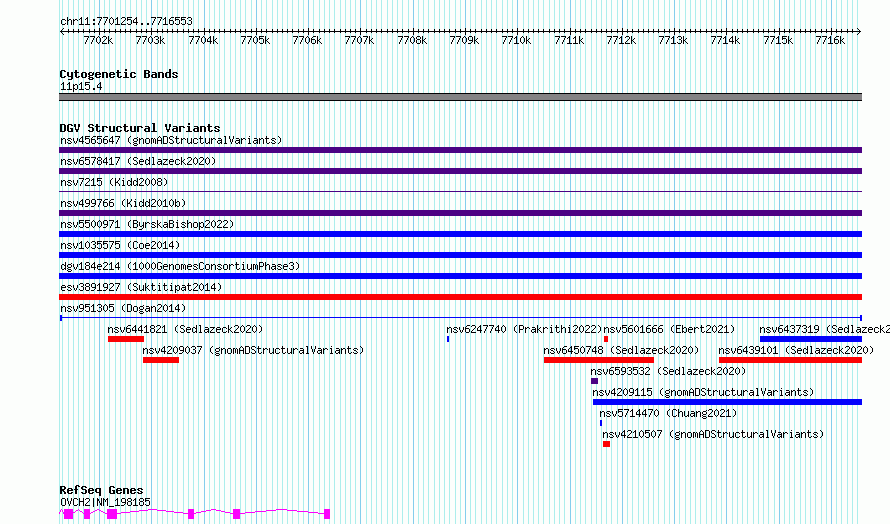This screenshot has width=890, height=524.
Task: Click the chr11:7701254..7716553 position label
Action: point(126,22)
